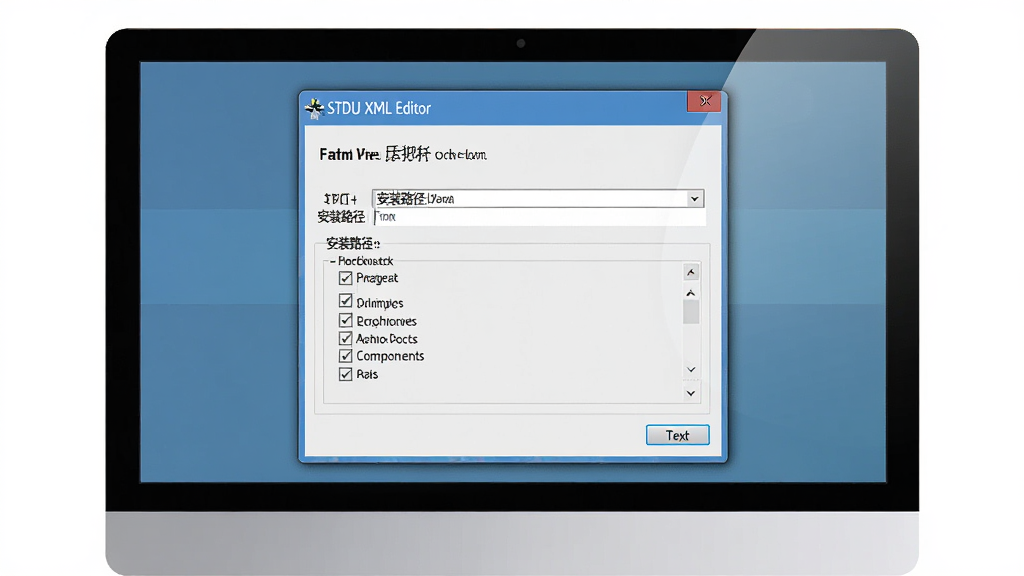Click the Text button

tap(678, 435)
